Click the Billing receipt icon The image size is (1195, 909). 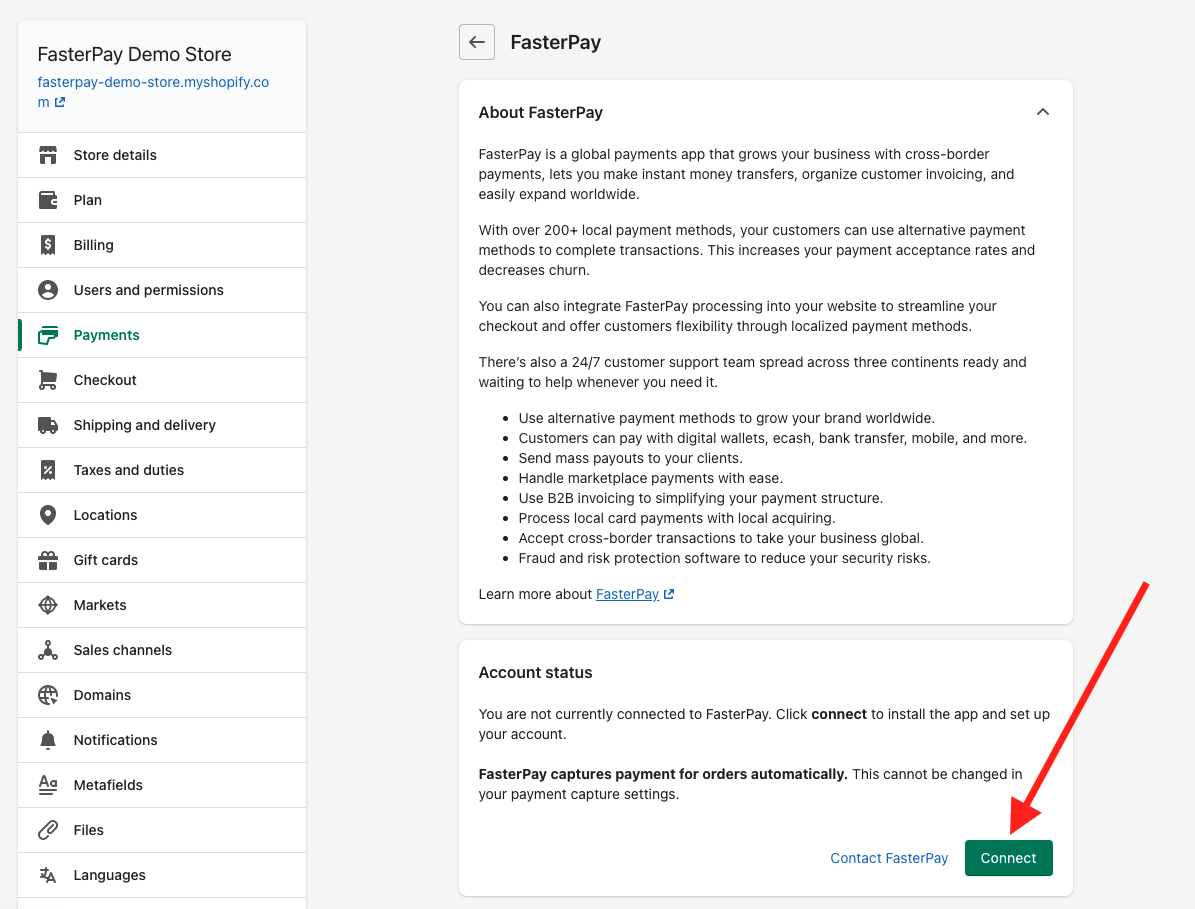click(x=48, y=245)
